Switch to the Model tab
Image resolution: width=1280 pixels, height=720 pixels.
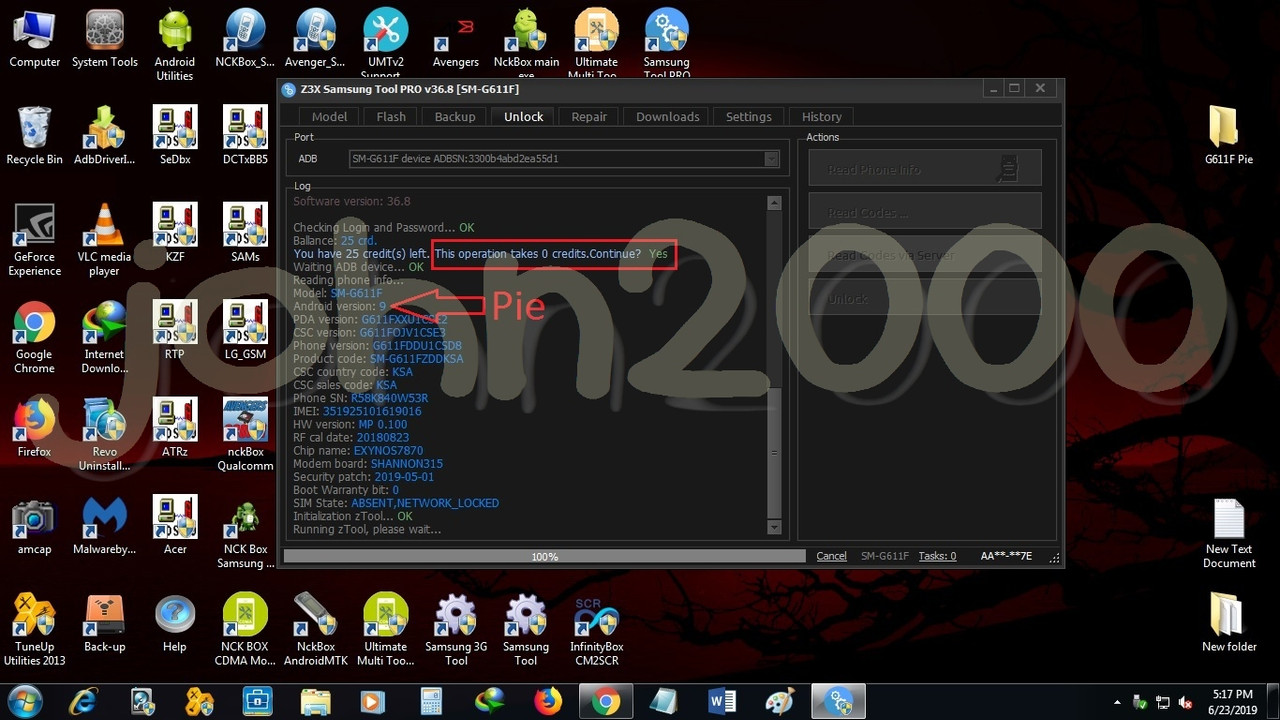(329, 116)
